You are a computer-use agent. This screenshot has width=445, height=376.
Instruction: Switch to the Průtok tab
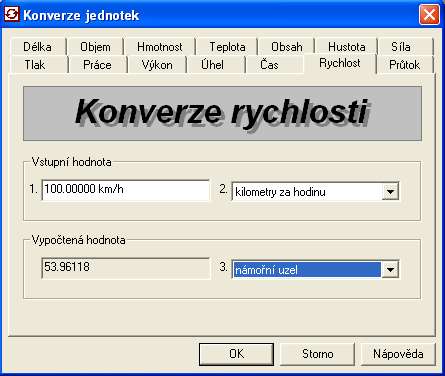(x=404, y=65)
